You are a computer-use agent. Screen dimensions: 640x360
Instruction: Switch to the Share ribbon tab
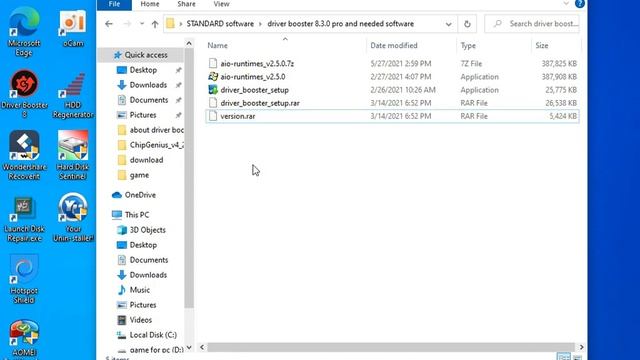186,4
